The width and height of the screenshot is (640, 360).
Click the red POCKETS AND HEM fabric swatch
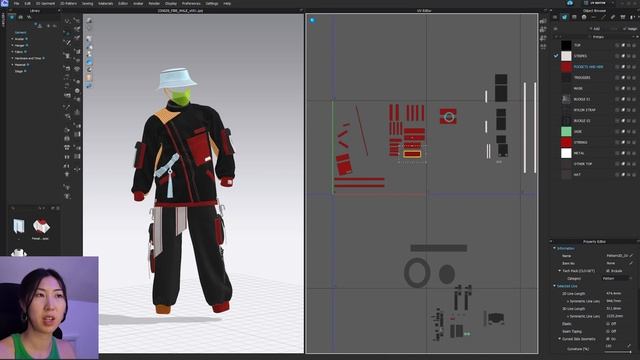(x=566, y=67)
